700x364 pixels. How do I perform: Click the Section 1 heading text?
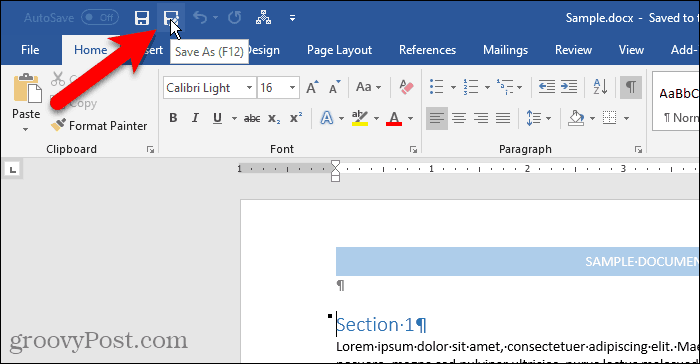pos(381,325)
